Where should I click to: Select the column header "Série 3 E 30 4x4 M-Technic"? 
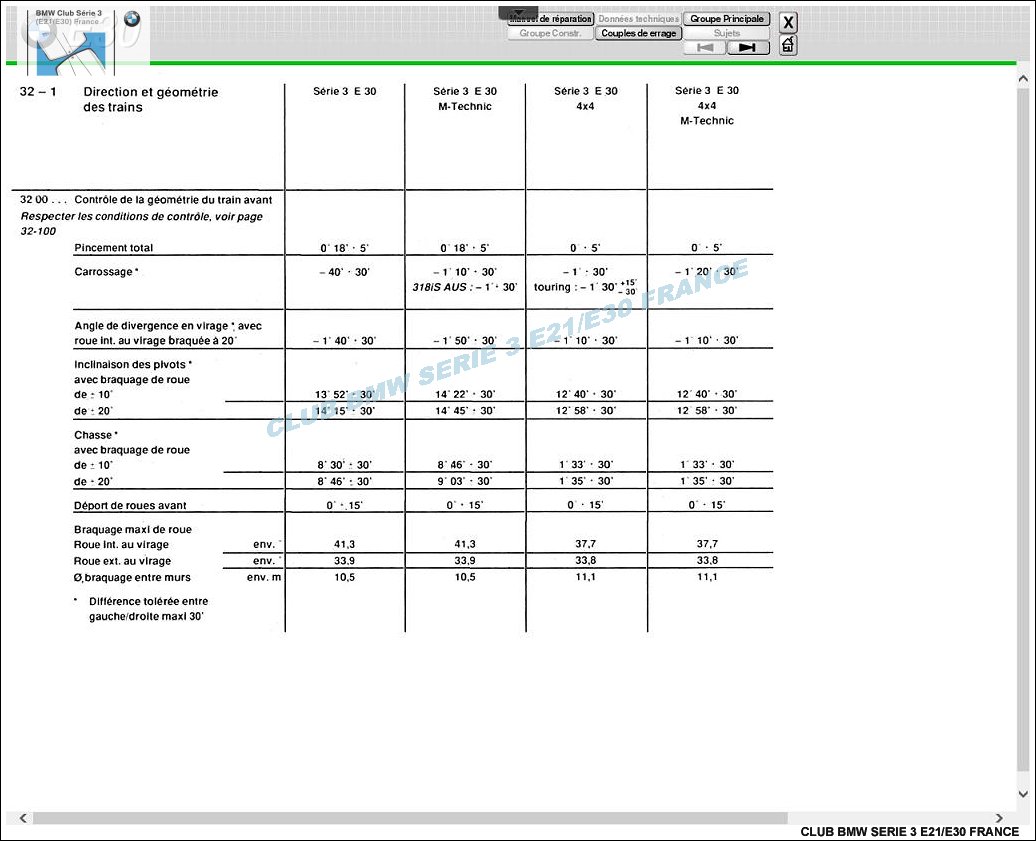707,106
